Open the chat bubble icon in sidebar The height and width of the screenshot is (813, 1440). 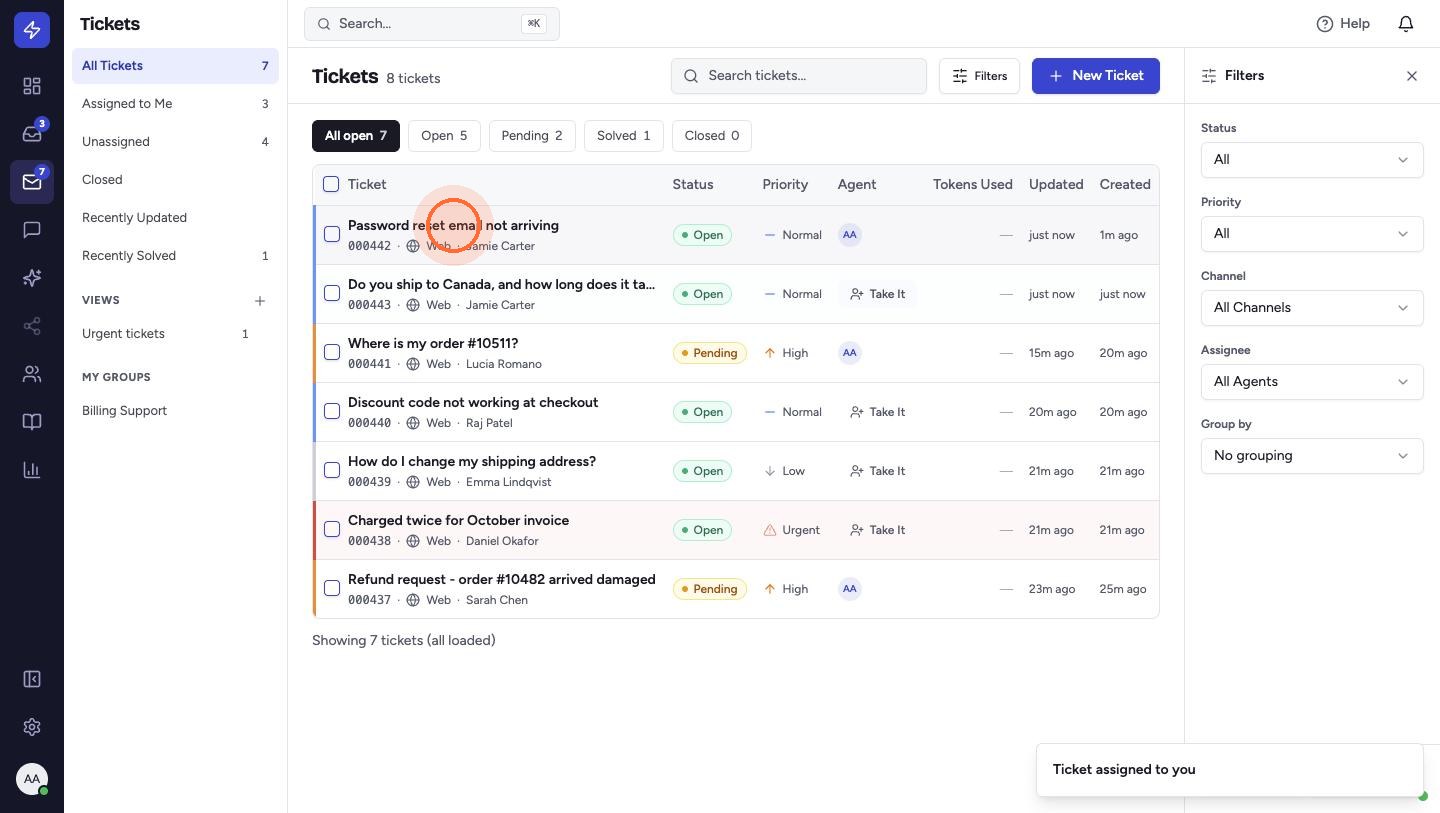coord(32,230)
